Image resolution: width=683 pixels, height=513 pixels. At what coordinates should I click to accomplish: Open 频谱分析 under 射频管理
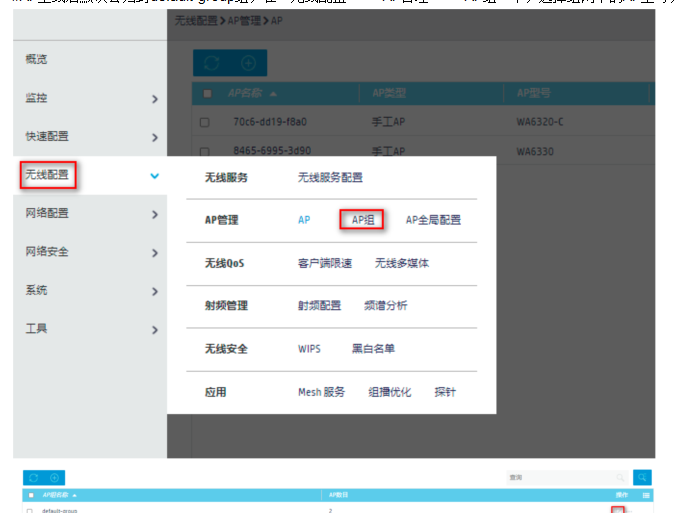[385, 306]
